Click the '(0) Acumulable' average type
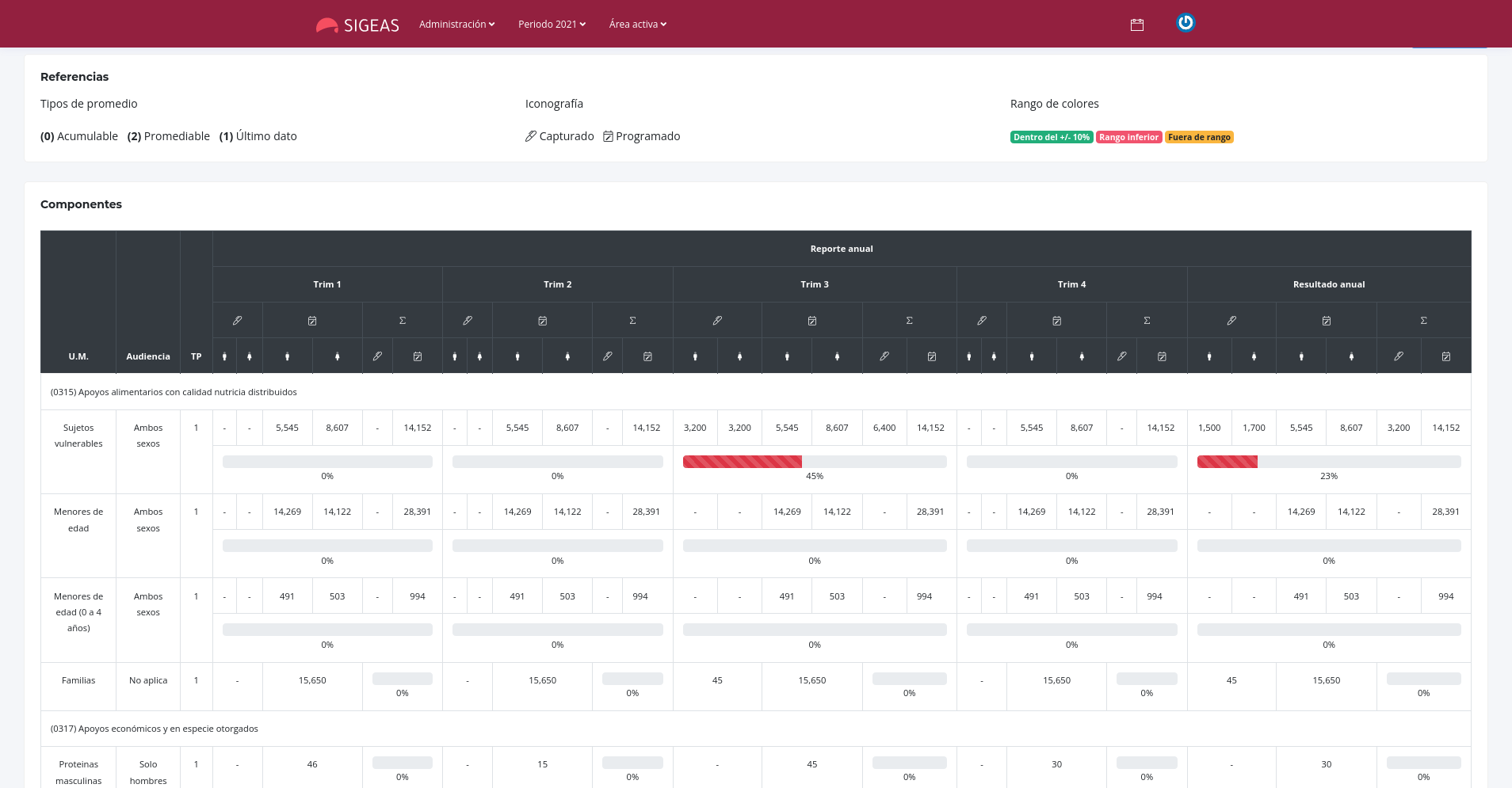Viewport: 1512px width, 788px height. 79,136
